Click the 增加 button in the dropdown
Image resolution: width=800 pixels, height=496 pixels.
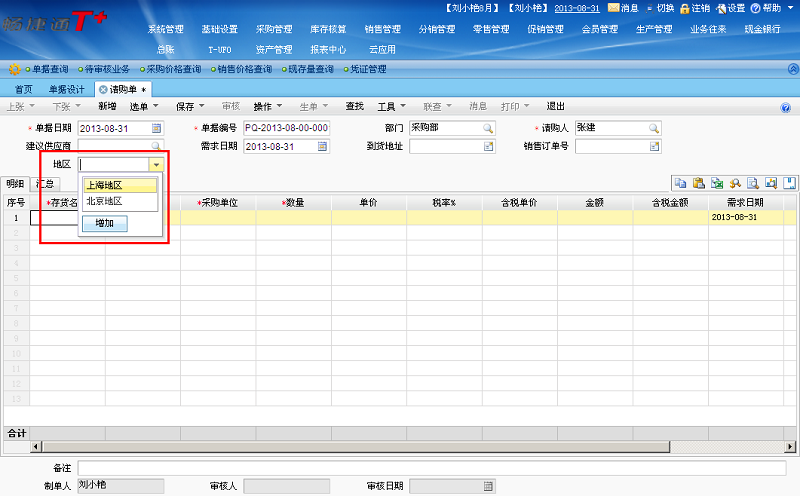tap(105, 223)
